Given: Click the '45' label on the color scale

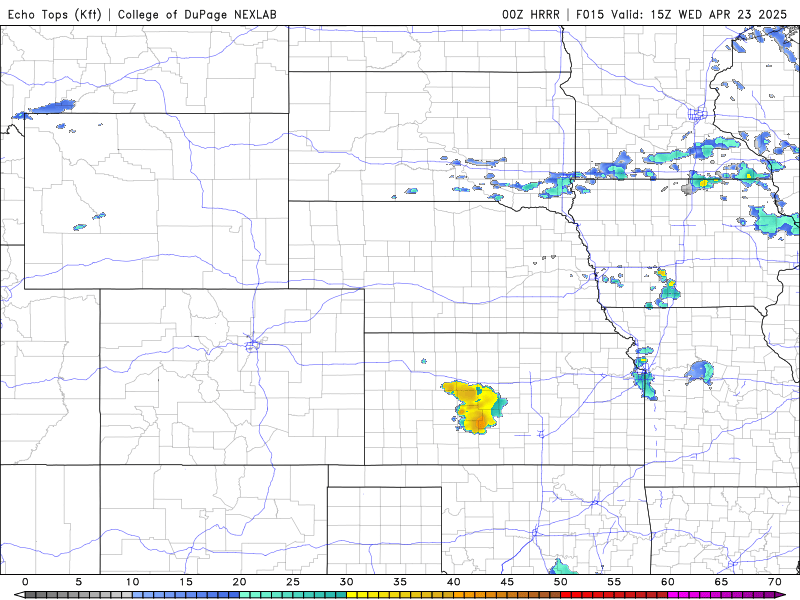Looking at the screenshot, I should (507, 582).
